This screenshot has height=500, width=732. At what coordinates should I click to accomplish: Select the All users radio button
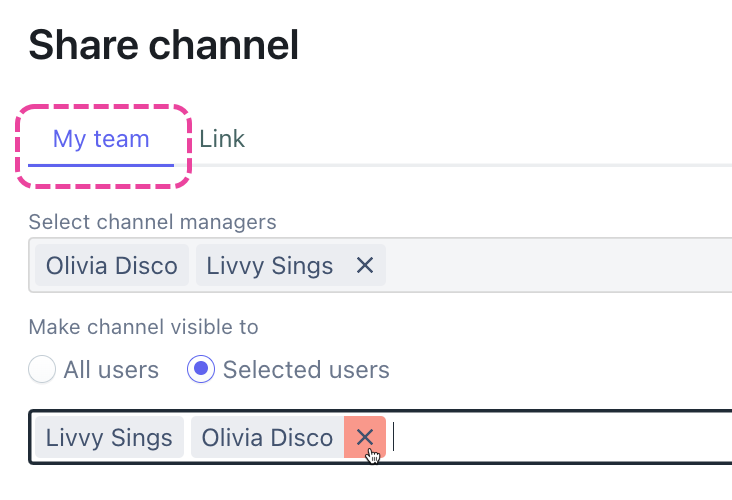click(42, 370)
